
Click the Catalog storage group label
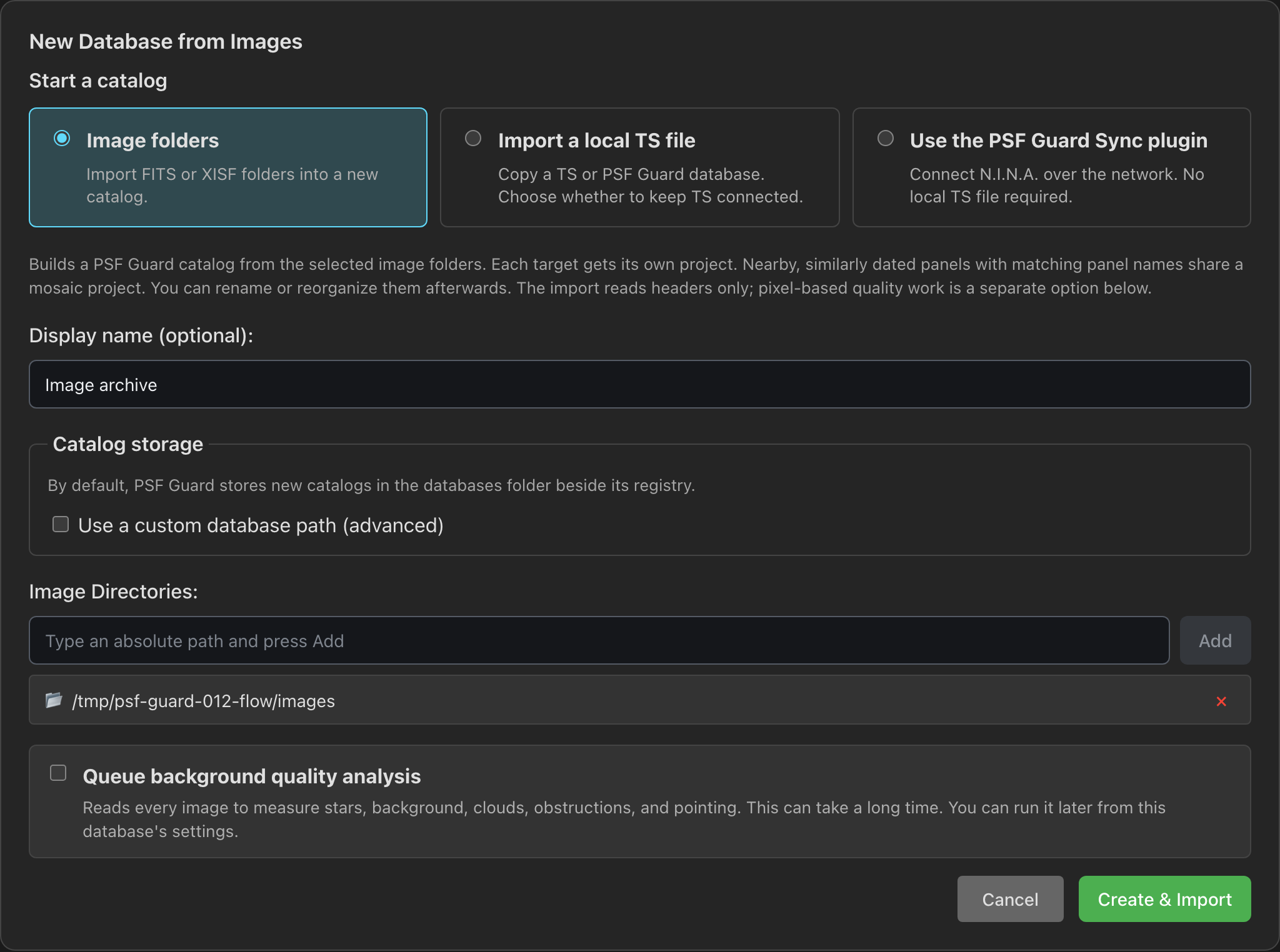point(128,444)
